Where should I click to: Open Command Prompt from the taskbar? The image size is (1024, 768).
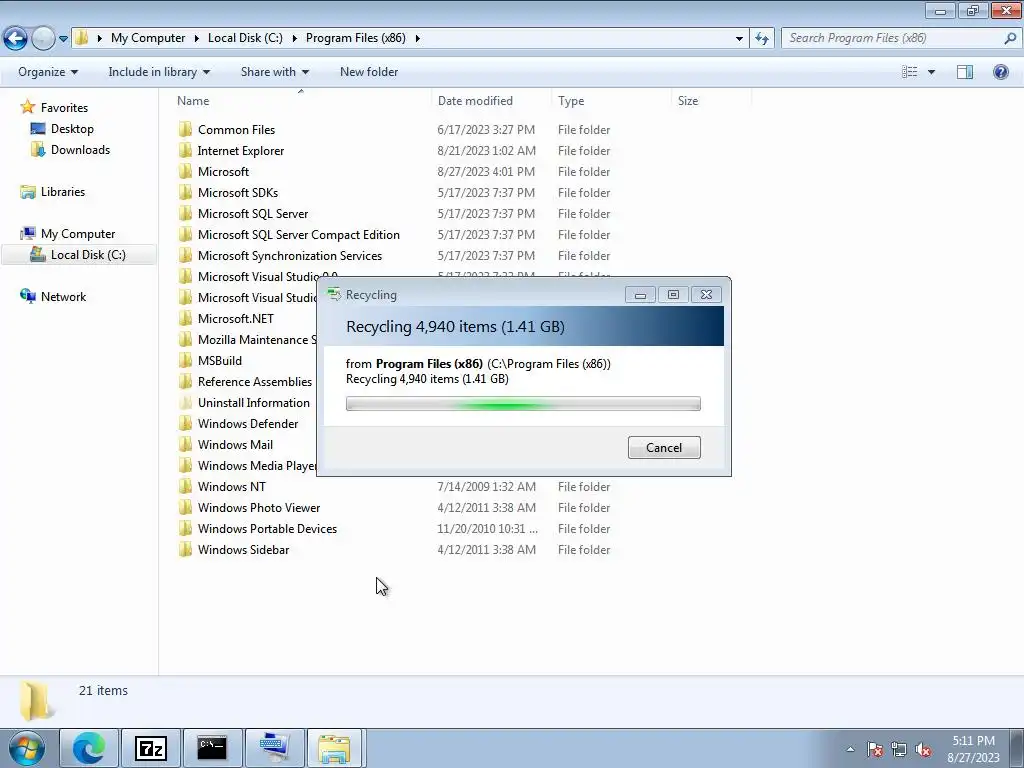coord(212,748)
